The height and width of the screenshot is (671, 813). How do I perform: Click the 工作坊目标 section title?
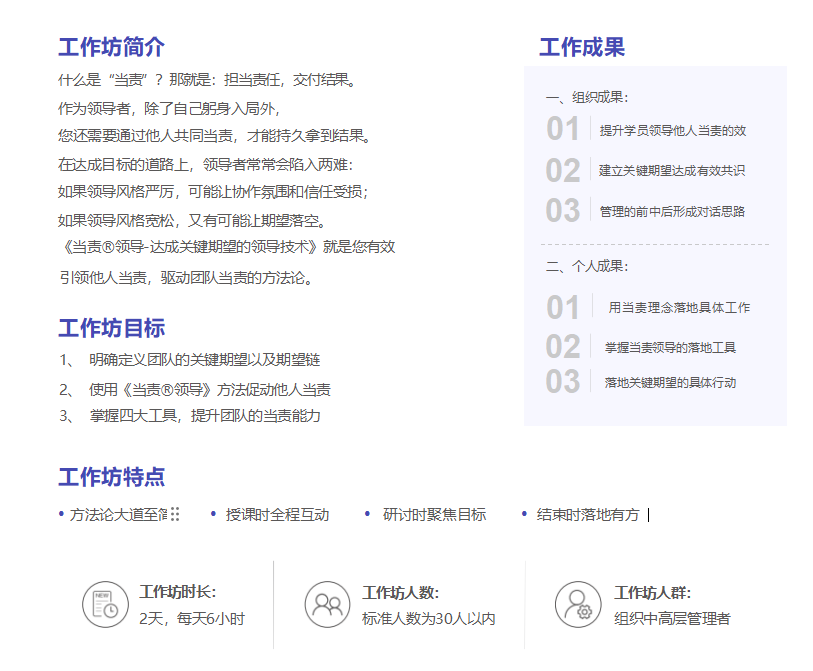(111, 328)
